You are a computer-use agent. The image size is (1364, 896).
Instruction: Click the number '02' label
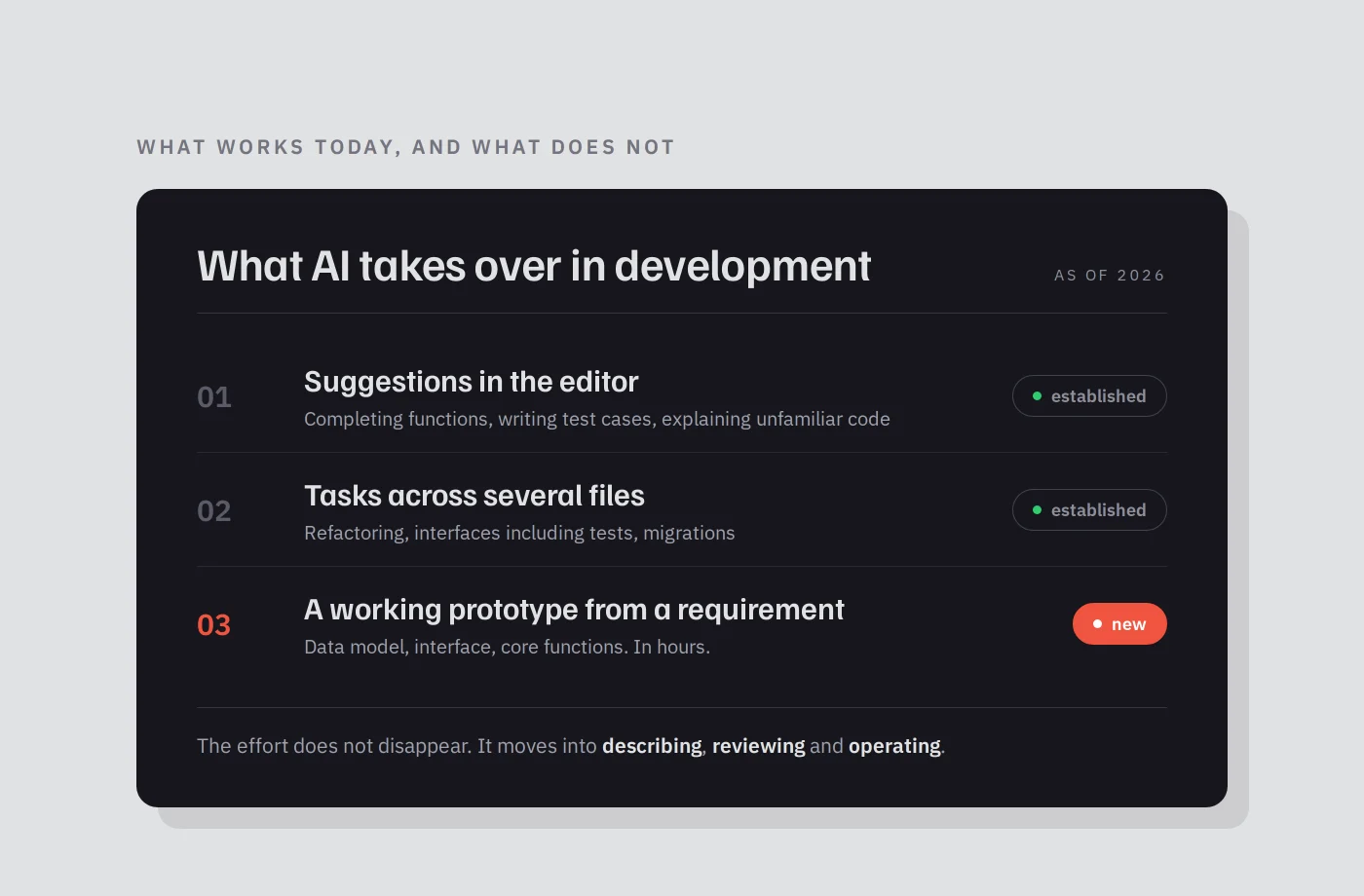point(214,510)
